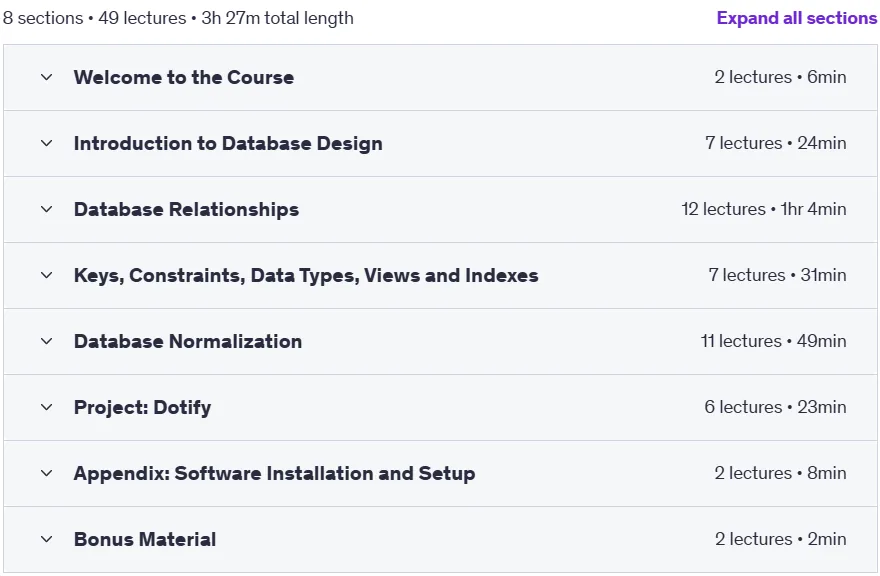880x576 pixels.
Task: Click chevron next to Keys, Constraints section
Action: click(x=47, y=275)
